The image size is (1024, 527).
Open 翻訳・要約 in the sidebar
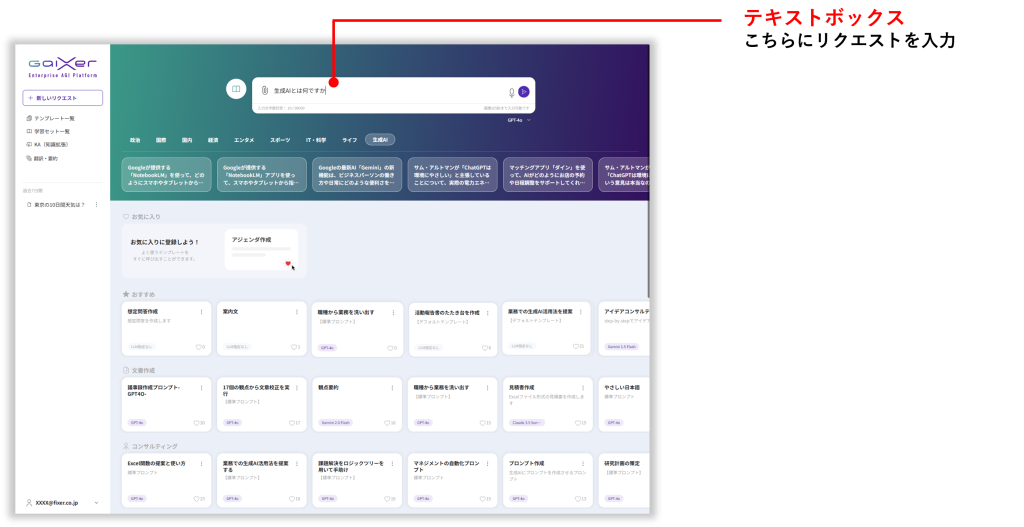click(x=44, y=157)
